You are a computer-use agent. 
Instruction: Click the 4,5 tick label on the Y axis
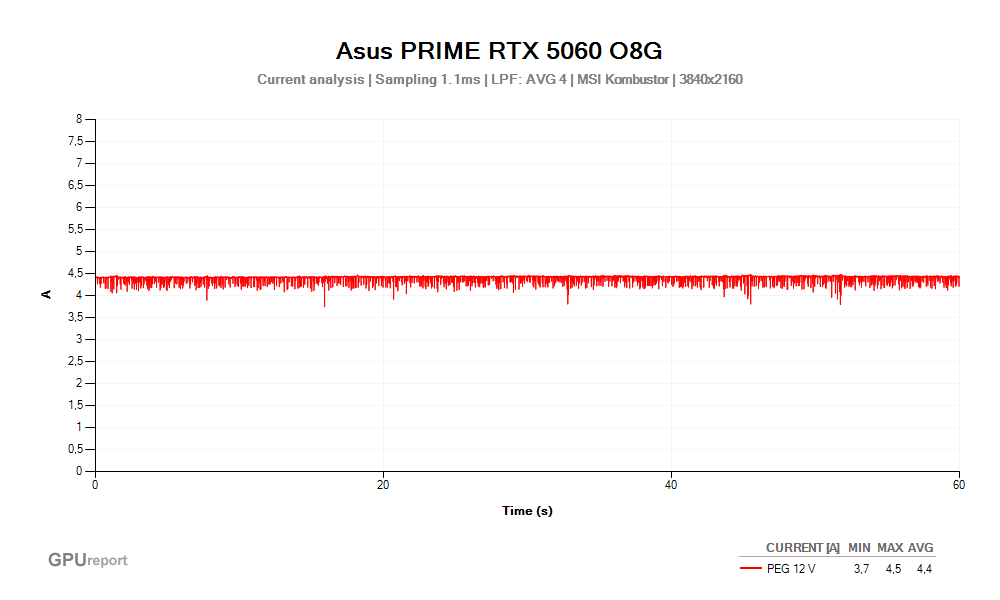click(x=75, y=273)
